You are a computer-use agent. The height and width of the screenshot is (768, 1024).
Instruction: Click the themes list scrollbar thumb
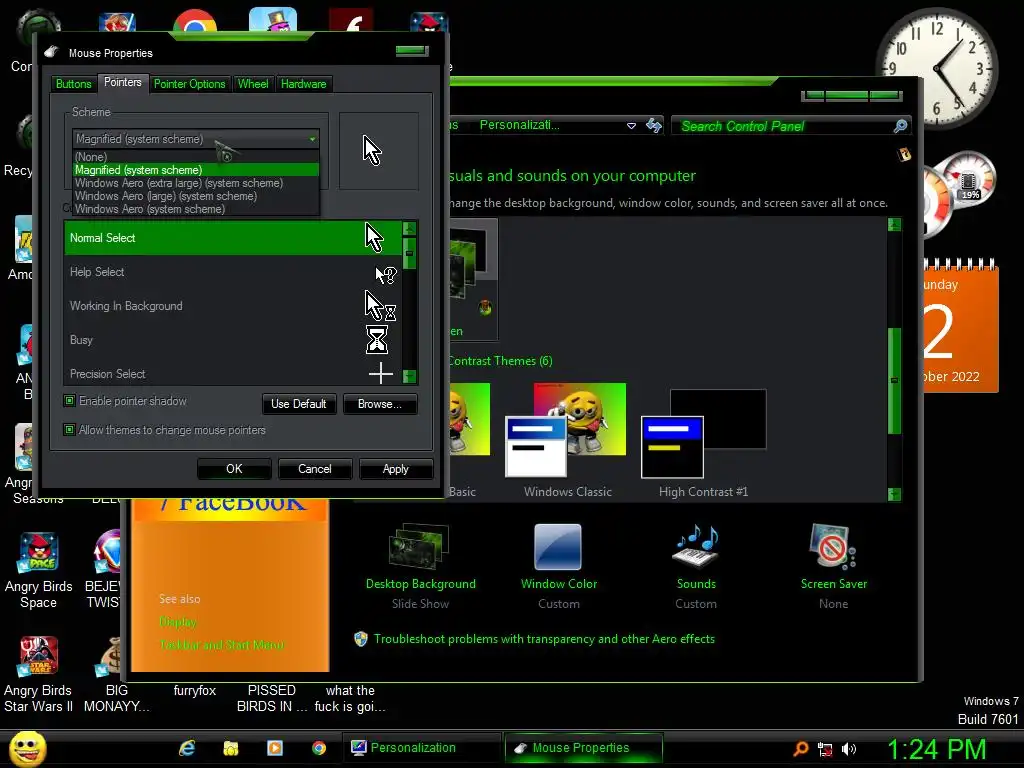(895, 380)
